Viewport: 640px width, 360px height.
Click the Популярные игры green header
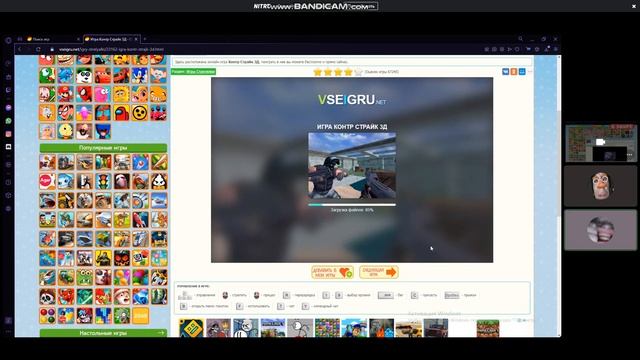pos(103,148)
